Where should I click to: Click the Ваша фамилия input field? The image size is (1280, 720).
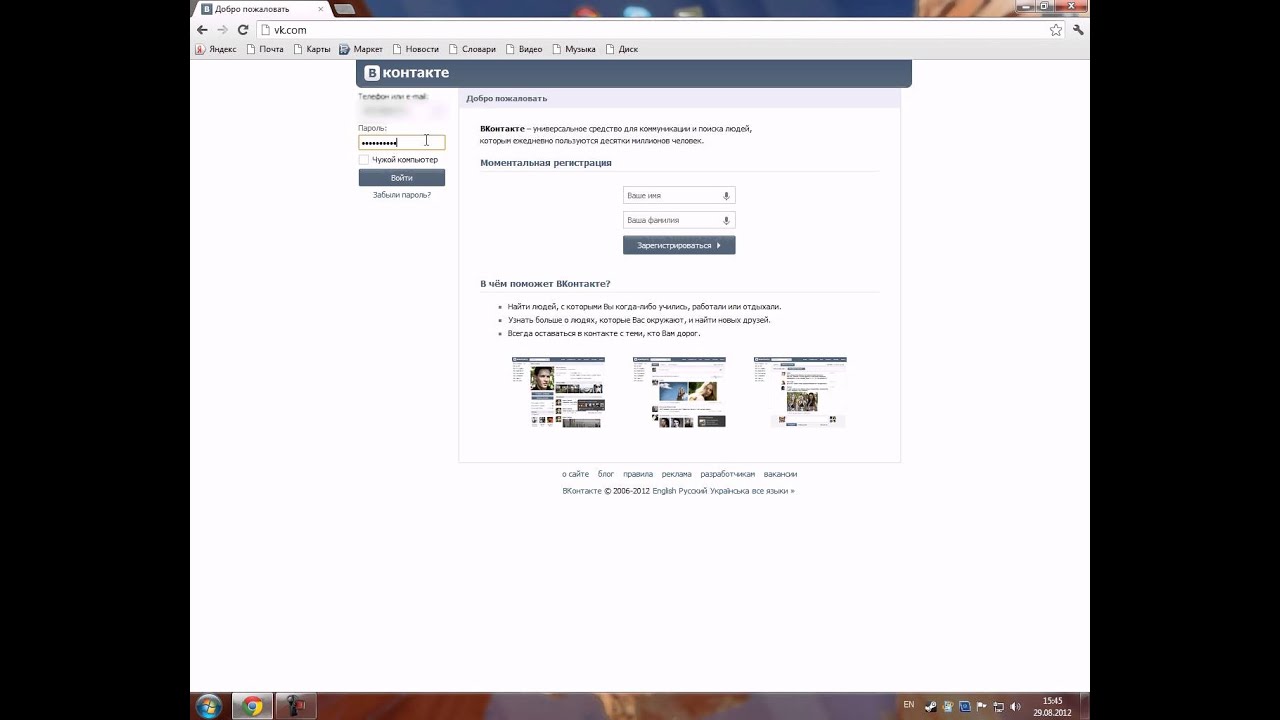(x=679, y=220)
